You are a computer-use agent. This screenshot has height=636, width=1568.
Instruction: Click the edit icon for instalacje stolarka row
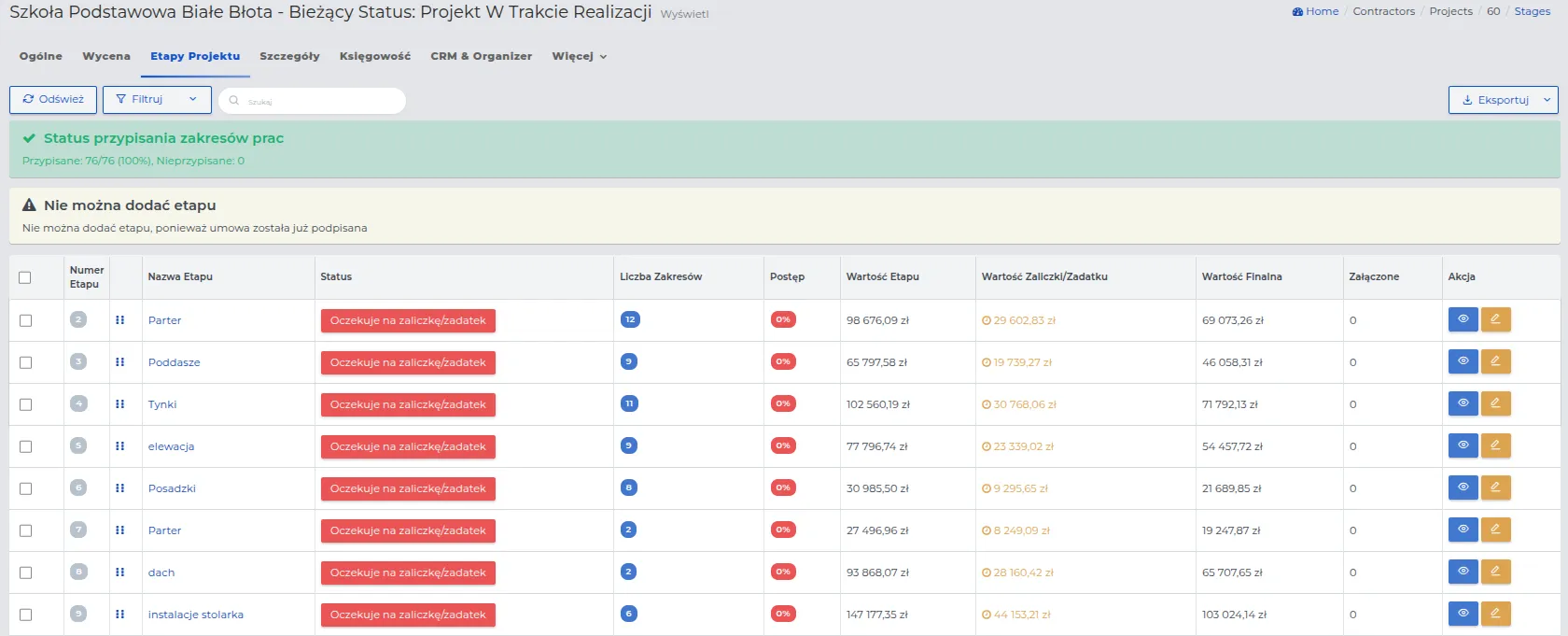tap(1495, 614)
